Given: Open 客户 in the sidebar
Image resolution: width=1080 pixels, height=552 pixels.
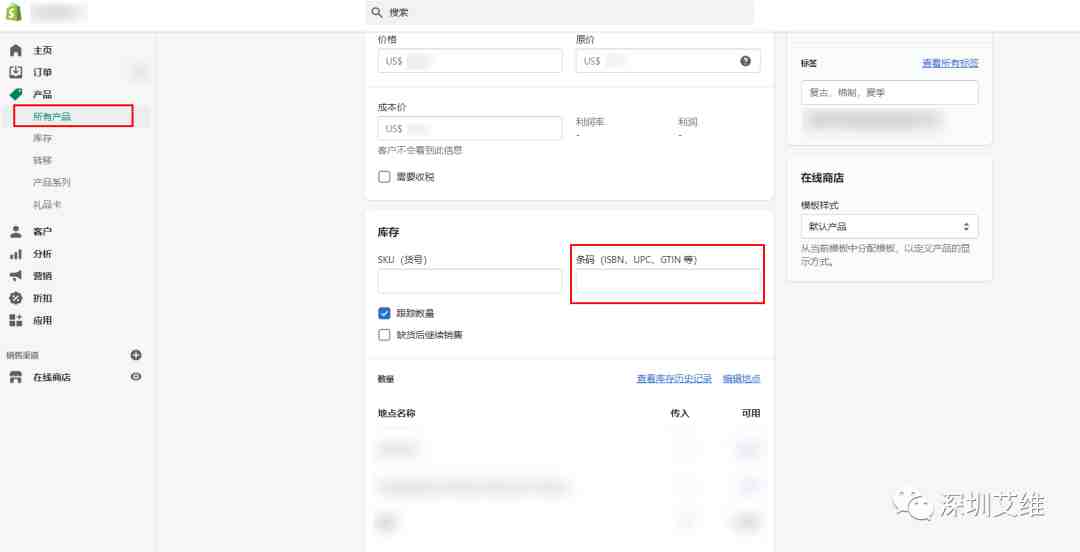Looking at the screenshot, I should [43, 232].
